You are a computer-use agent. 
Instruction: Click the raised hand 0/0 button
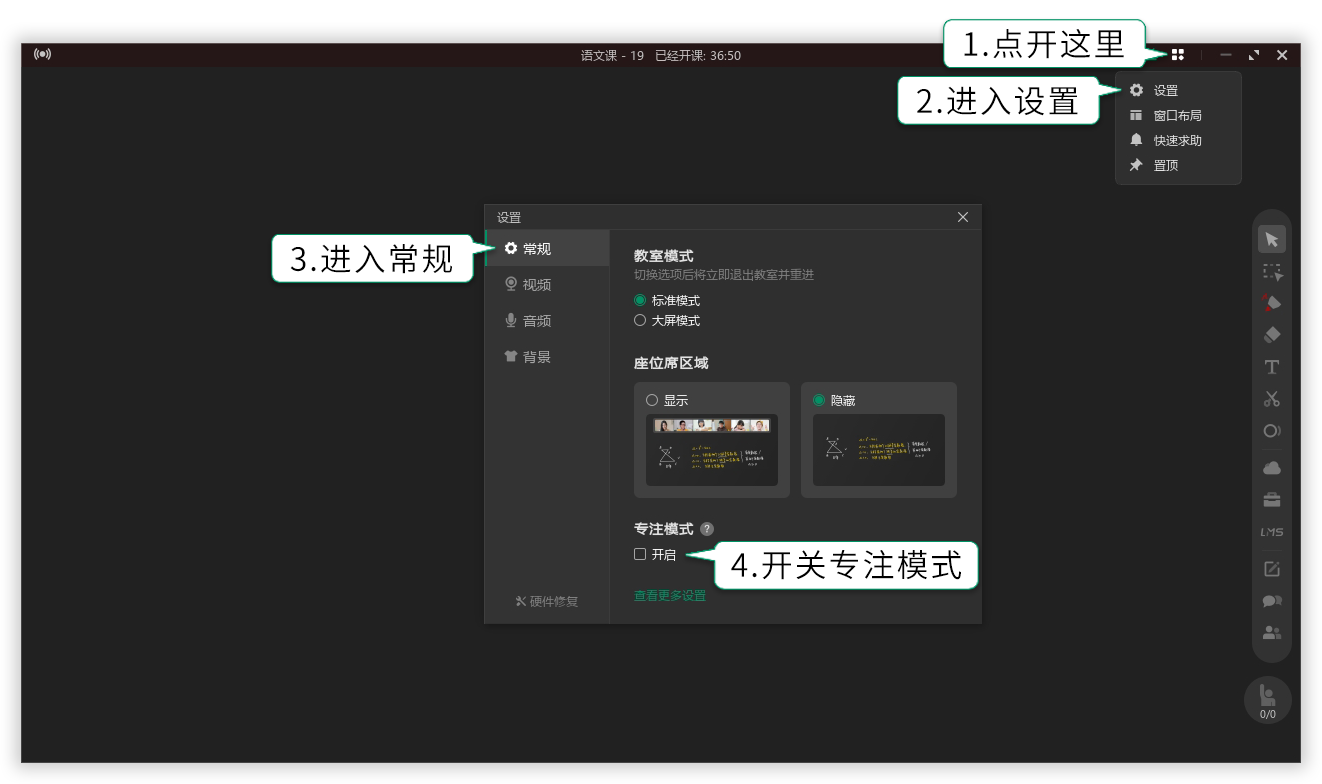click(x=1267, y=700)
